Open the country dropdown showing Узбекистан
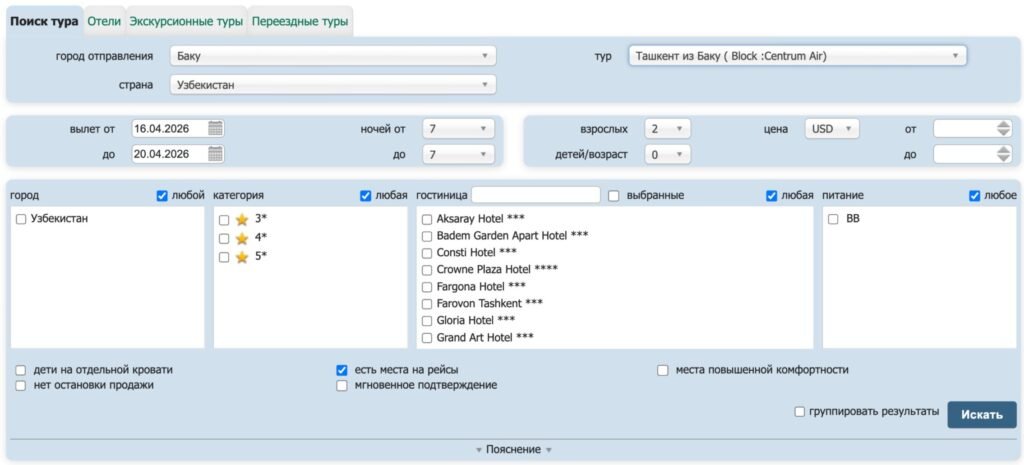The image size is (1024, 465). click(333, 85)
